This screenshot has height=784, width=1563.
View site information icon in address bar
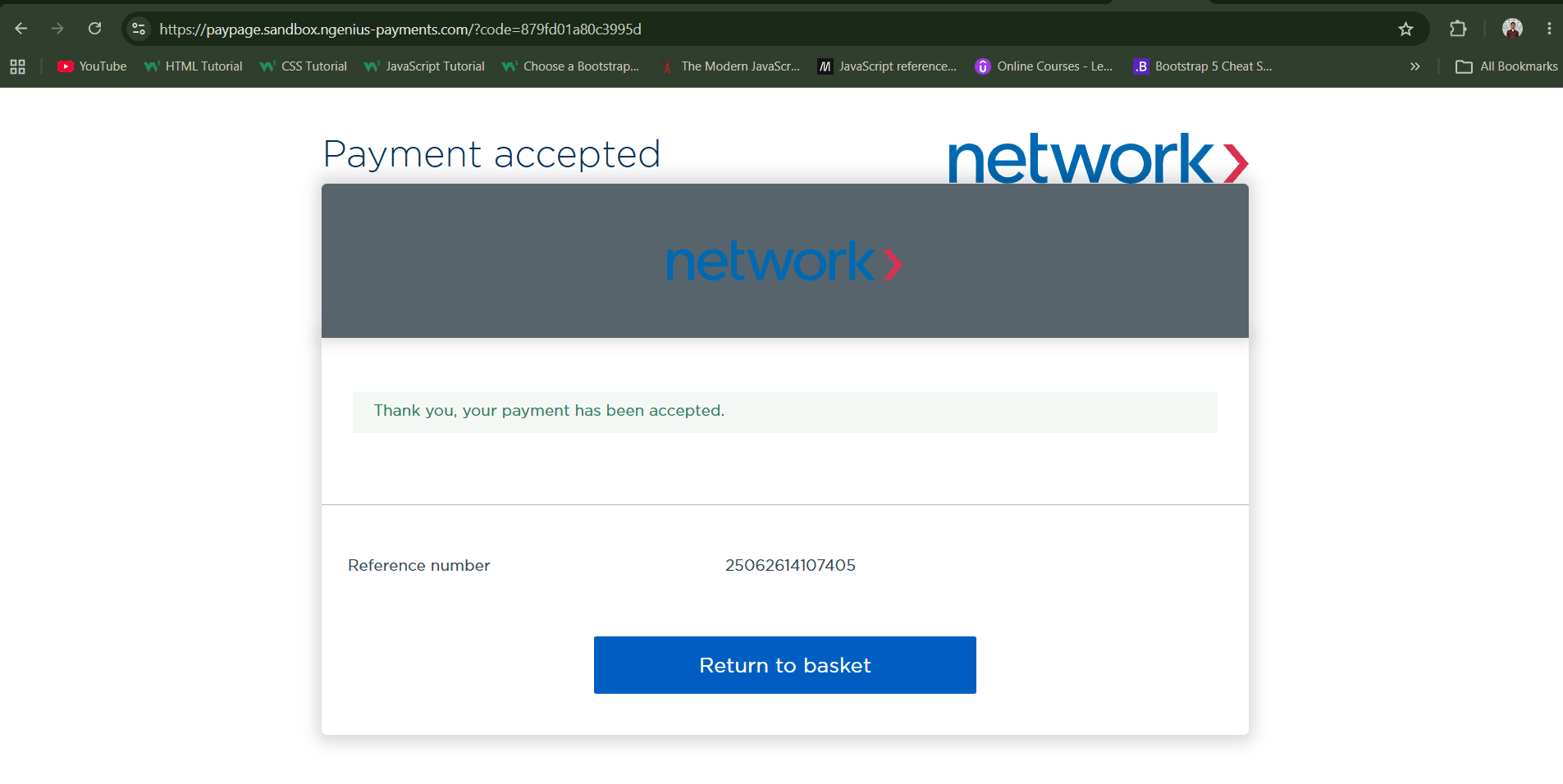(139, 29)
